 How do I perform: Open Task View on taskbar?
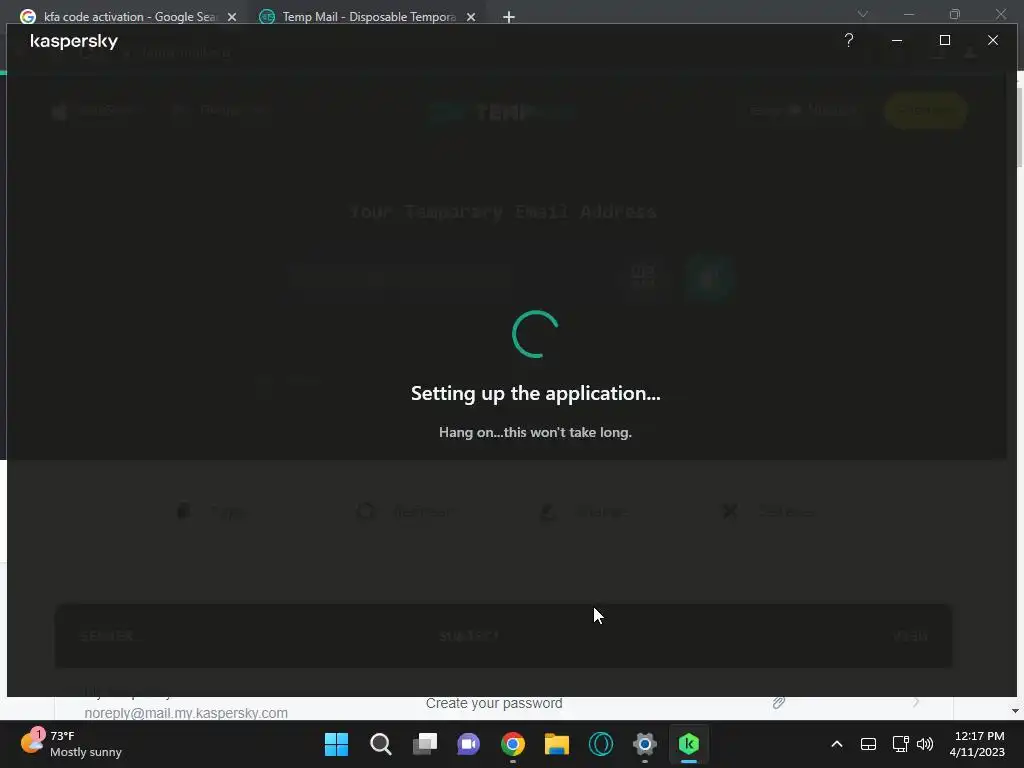(424, 744)
